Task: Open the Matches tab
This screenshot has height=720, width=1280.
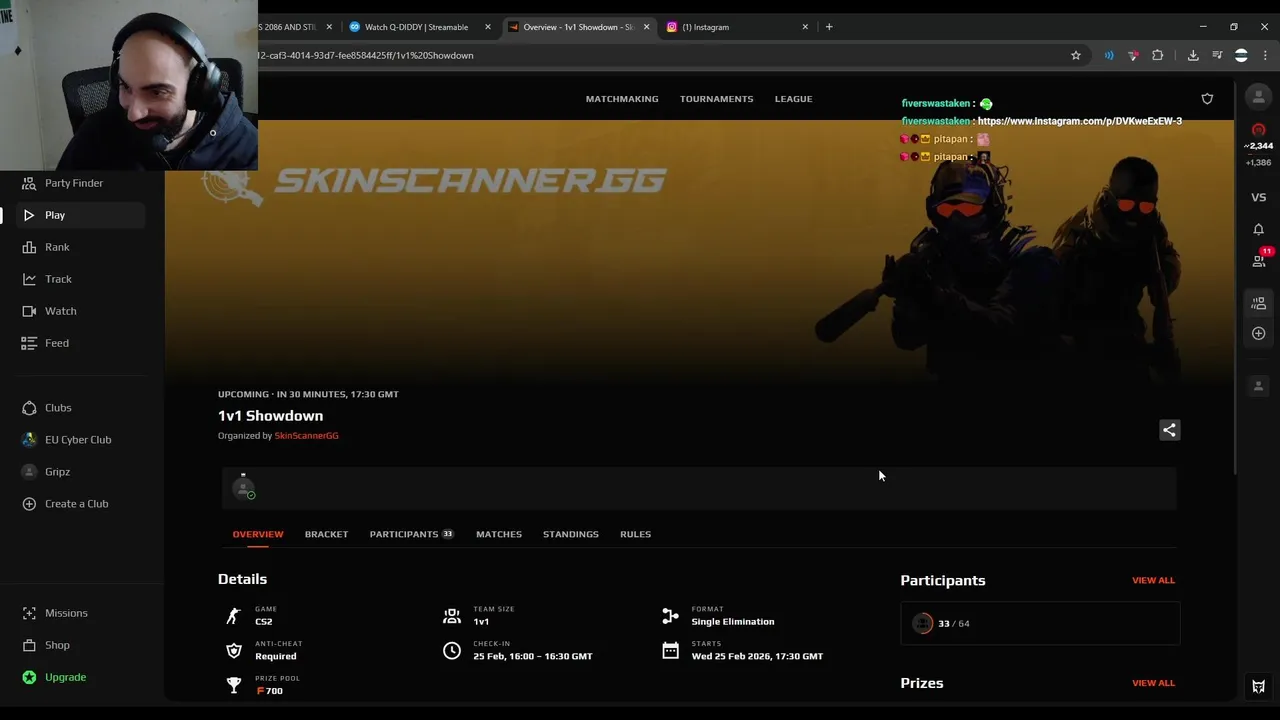Action: tap(499, 534)
